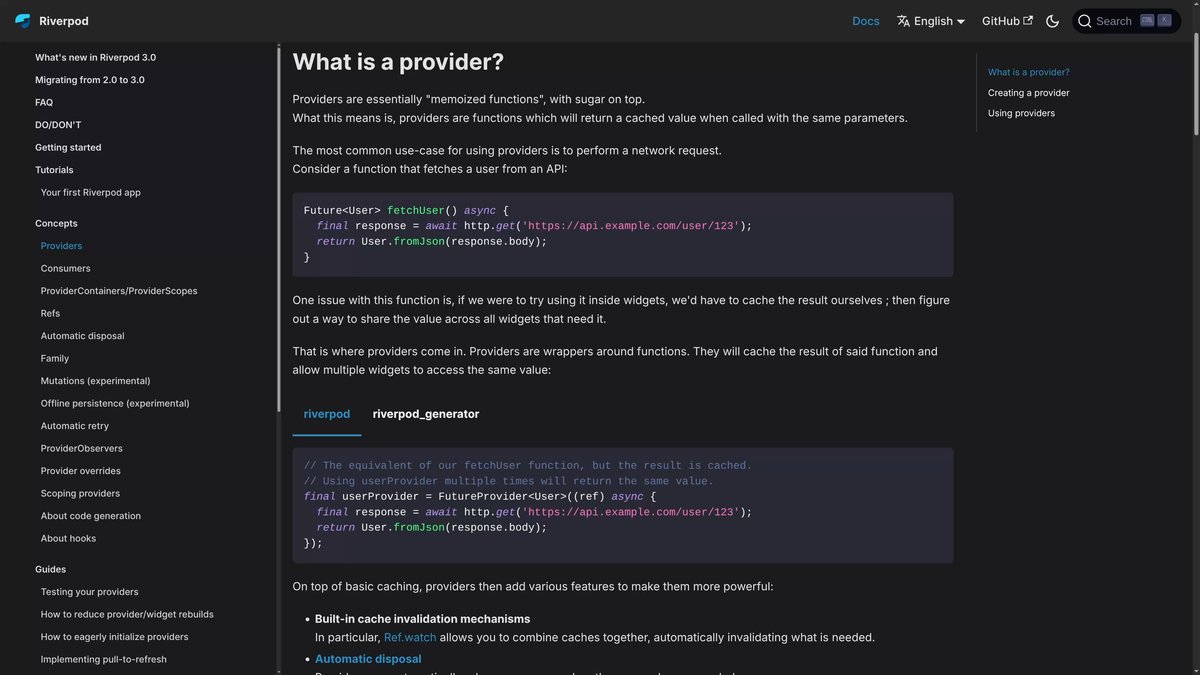Click the Riverpod logo icon
Screen dimensions: 1200x675
pyautogui.click(x=22, y=21)
